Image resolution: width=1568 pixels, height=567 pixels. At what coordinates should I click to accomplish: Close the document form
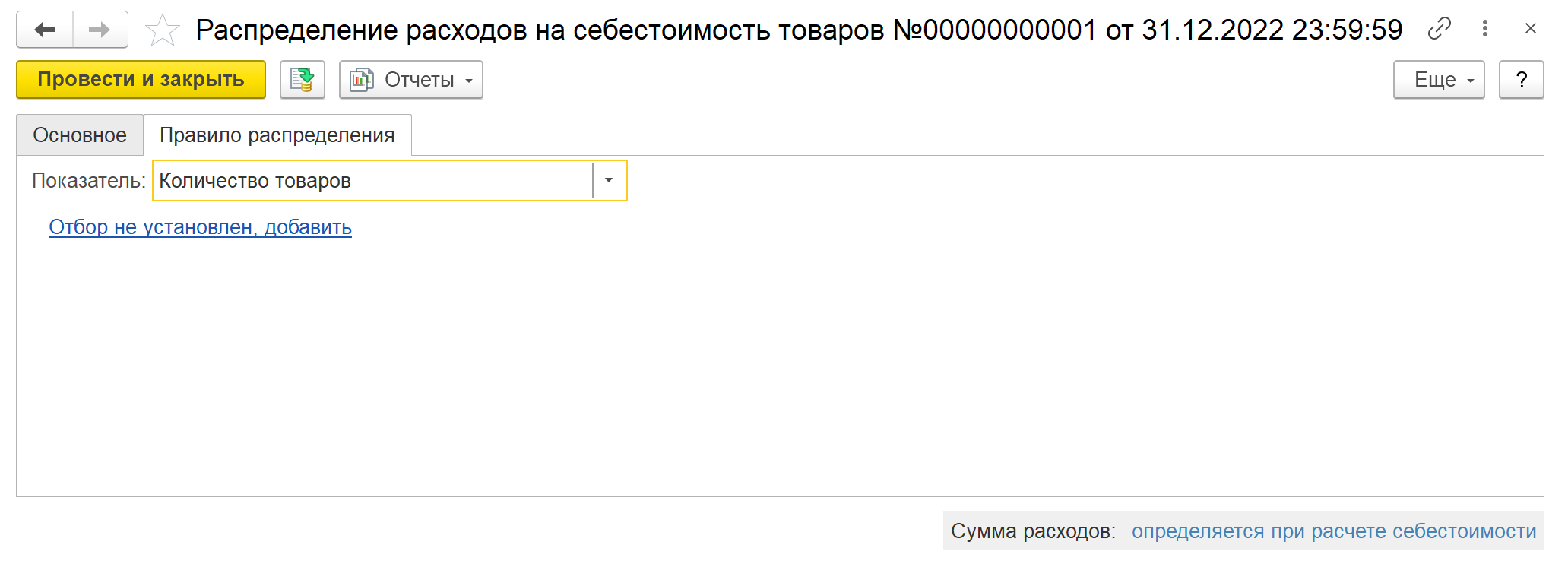pos(1531,29)
